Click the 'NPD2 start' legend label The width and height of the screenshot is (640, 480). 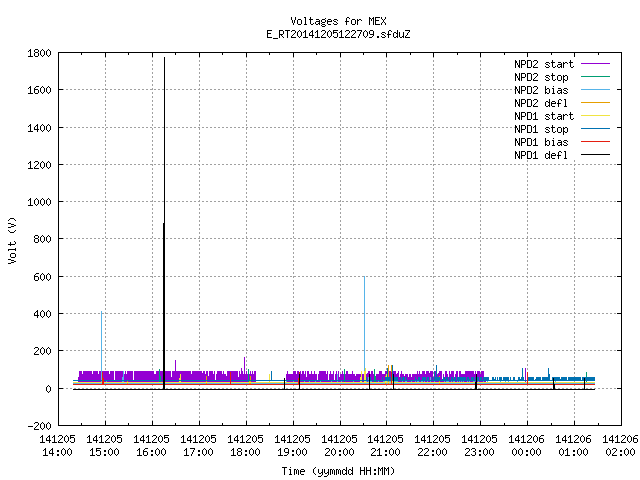[x=544, y=64]
